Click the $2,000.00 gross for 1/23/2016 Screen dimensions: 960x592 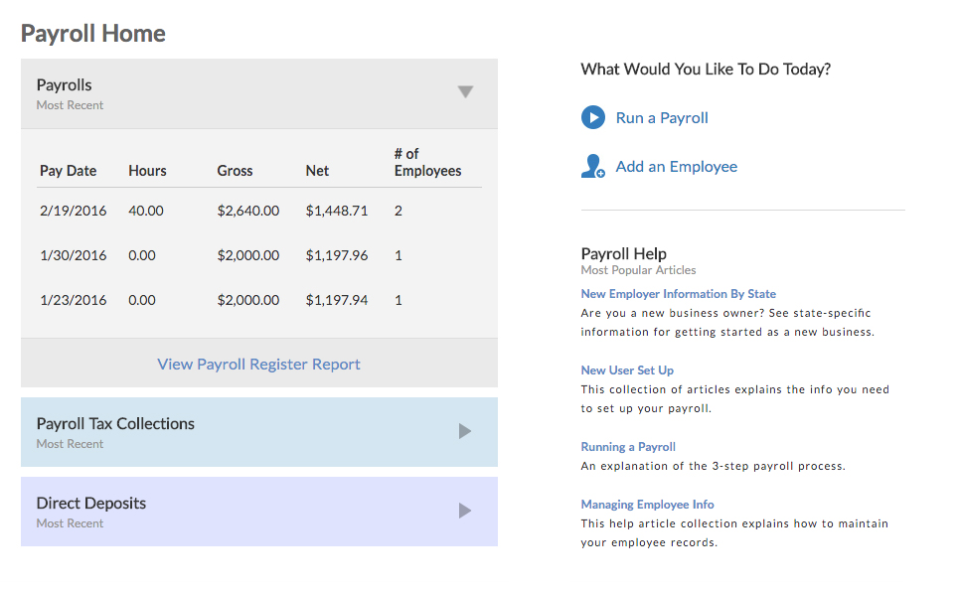[x=248, y=300]
